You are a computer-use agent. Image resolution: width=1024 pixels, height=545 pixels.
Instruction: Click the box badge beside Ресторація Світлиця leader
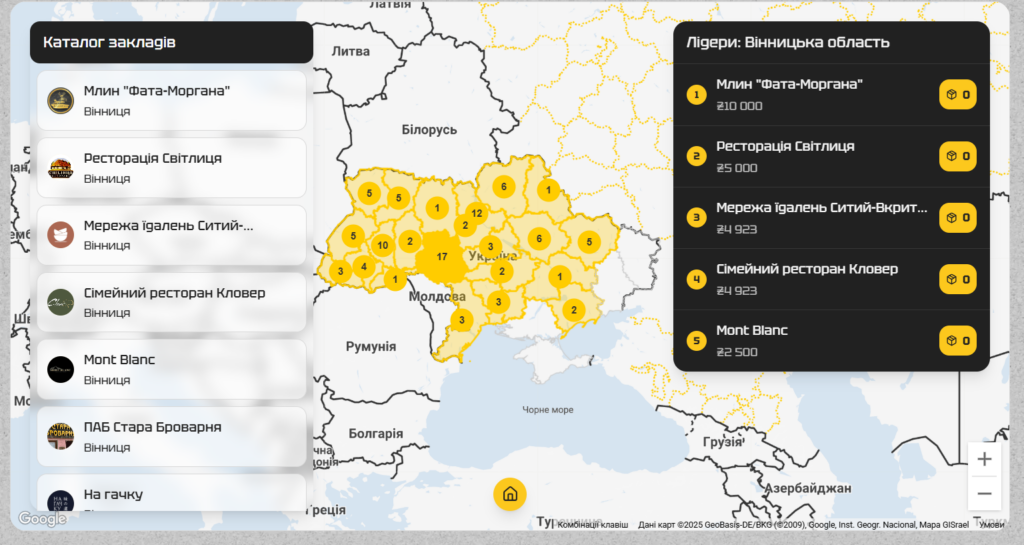[x=957, y=157]
